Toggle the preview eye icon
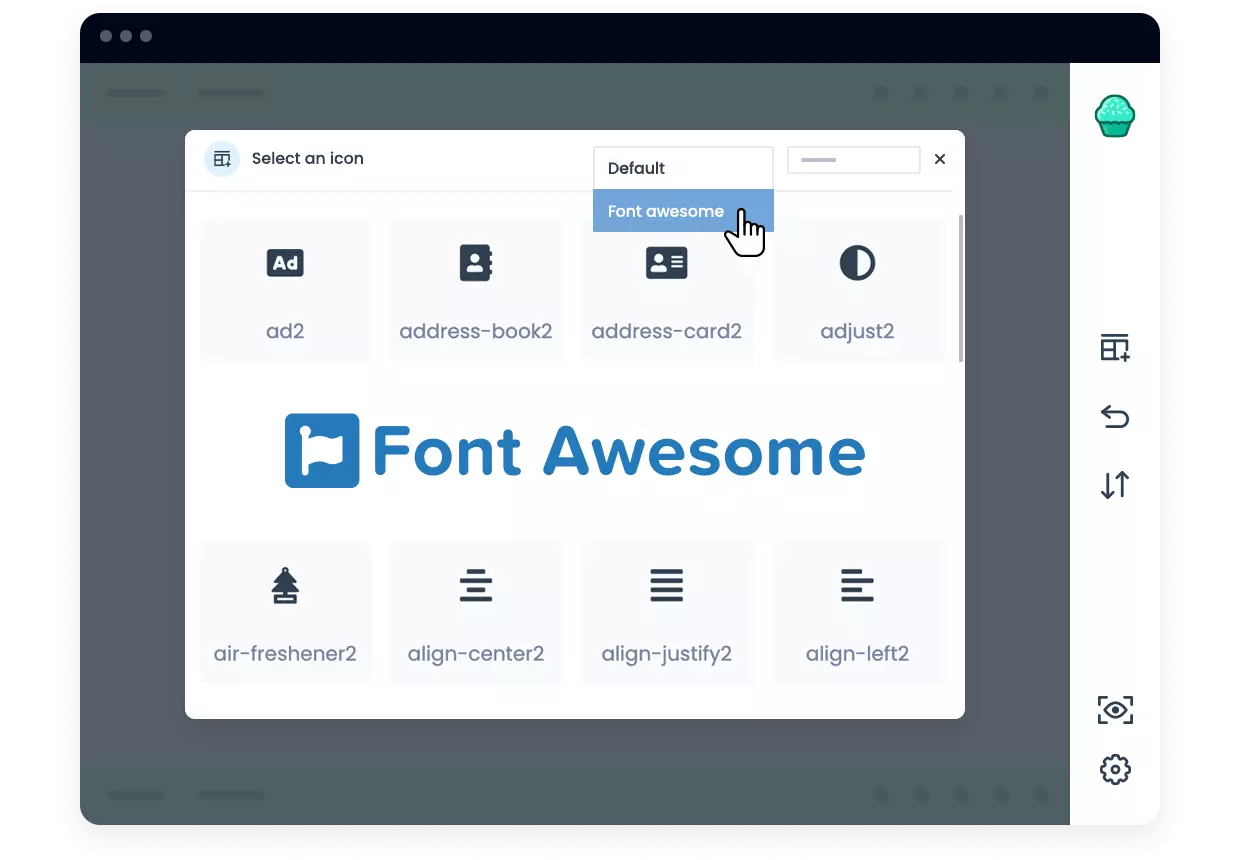 (x=1114, y=710)
